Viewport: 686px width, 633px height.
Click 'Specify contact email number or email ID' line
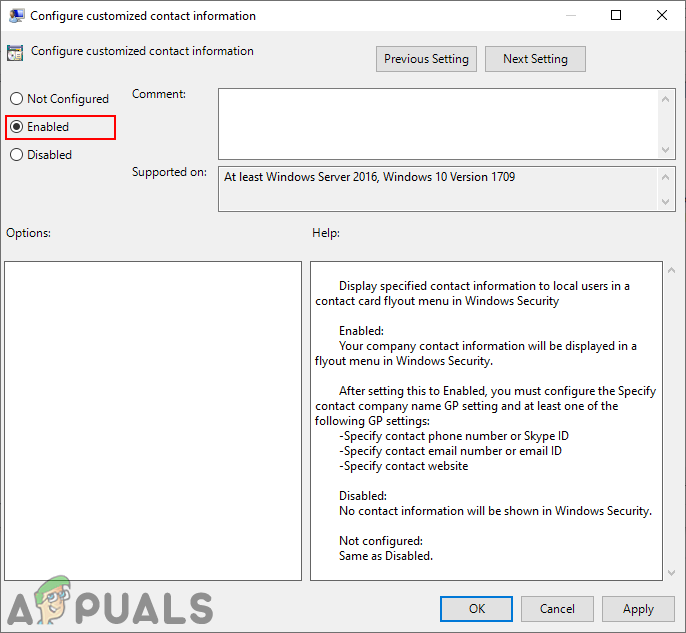point(450,451)
